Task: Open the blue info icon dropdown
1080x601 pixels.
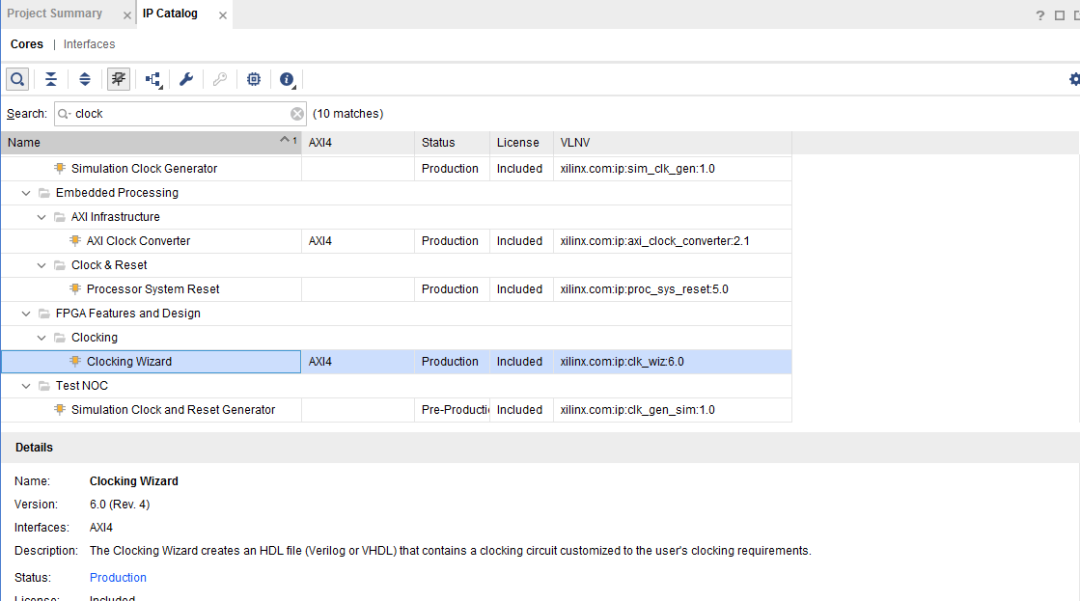Action: (287, 79)
